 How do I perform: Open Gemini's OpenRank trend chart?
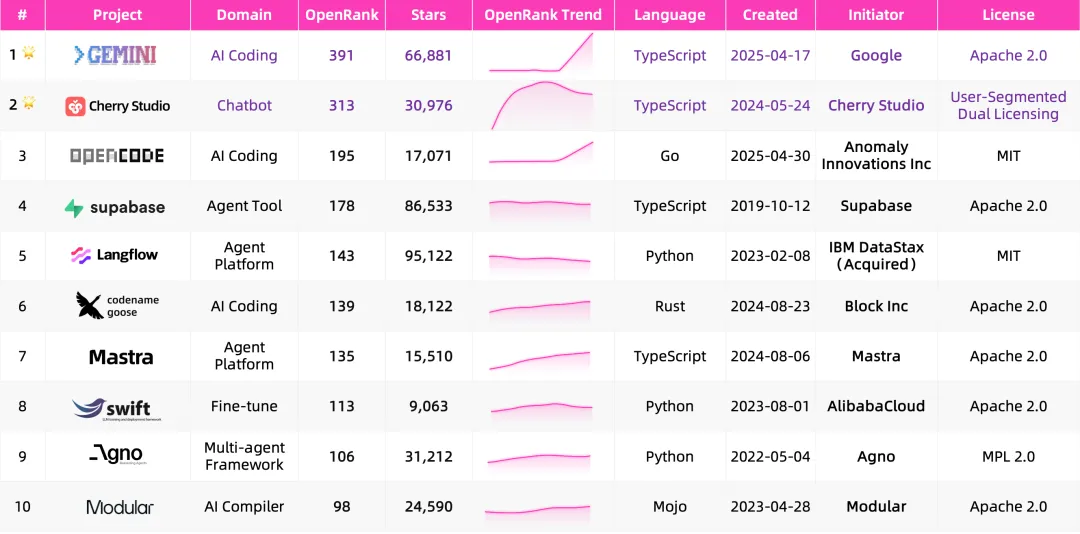(541, 53)
